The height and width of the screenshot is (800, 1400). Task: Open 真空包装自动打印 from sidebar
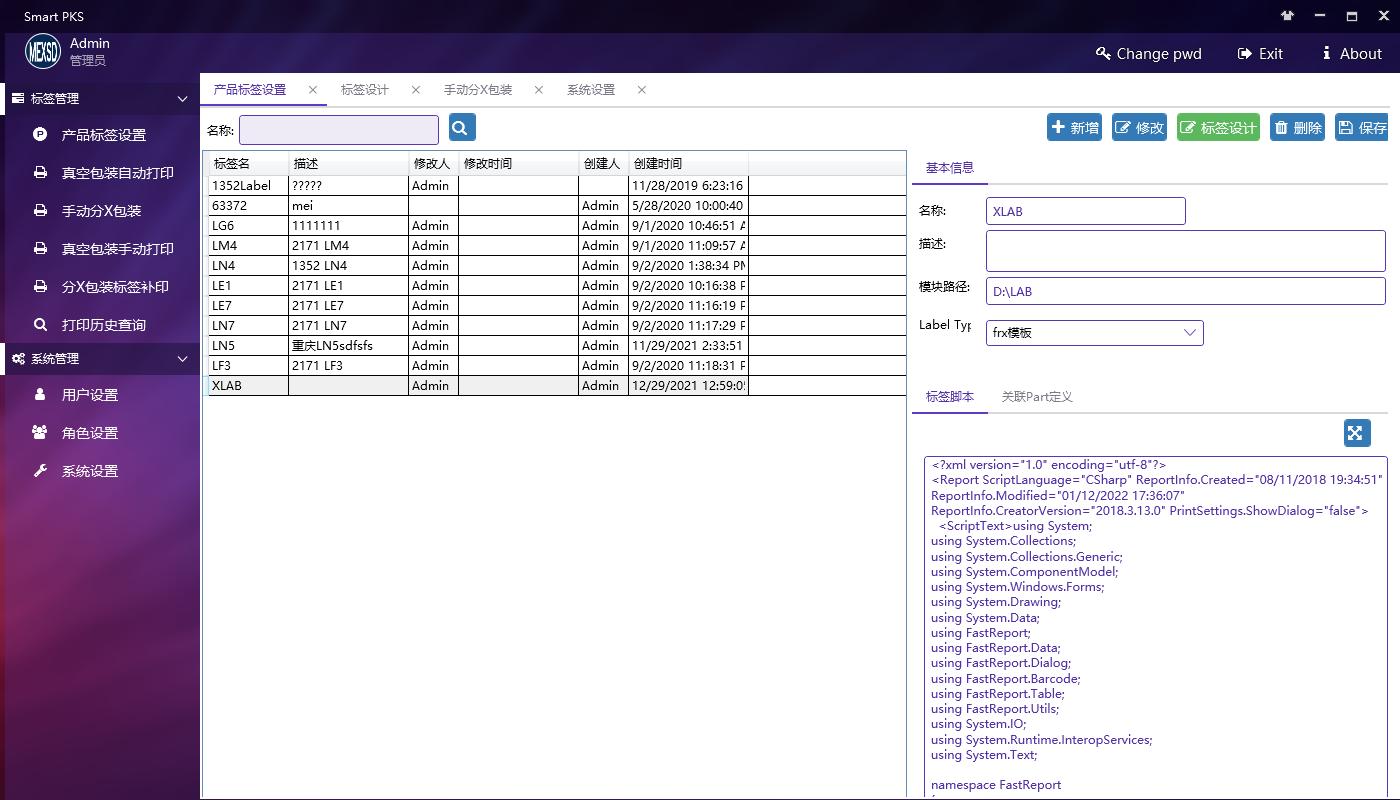(x=117, y=173)
